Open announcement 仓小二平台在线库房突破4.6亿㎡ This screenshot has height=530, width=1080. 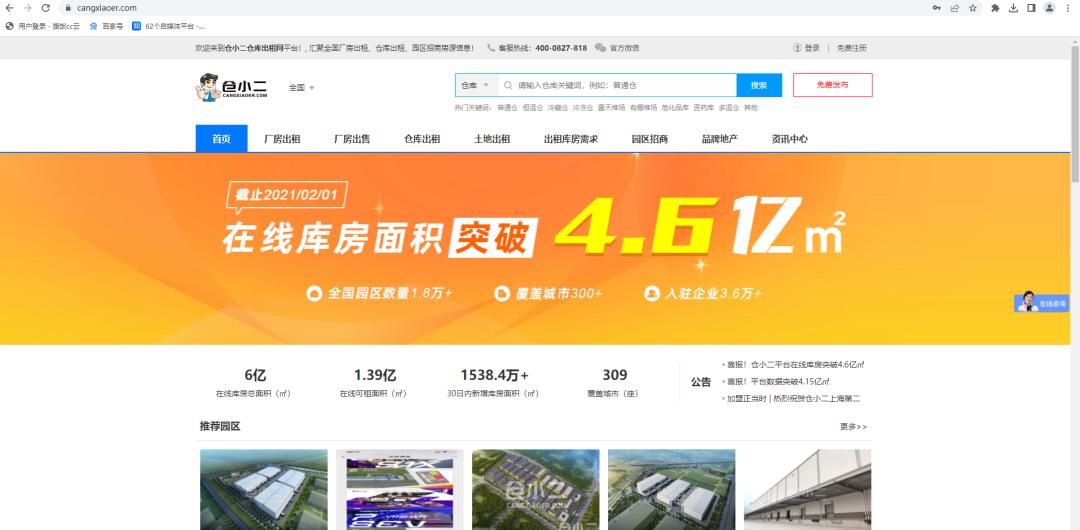pos(796,365)
